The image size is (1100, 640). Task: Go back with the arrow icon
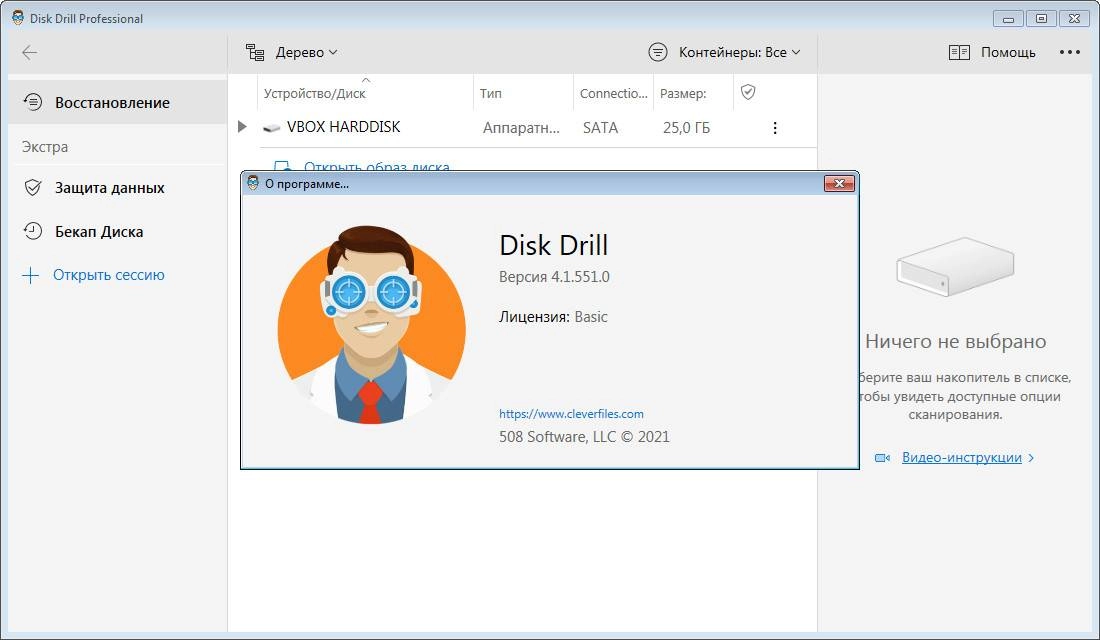pos(29,53)
